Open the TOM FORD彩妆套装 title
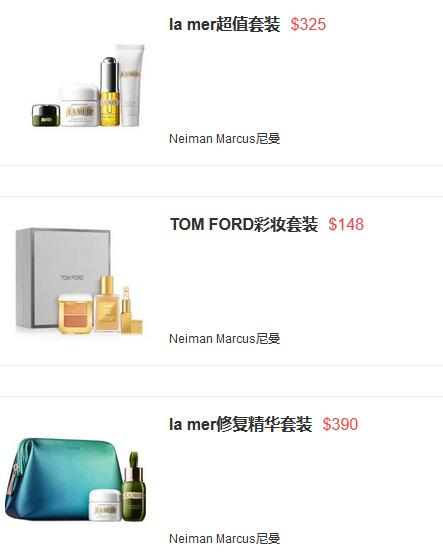This screenshot has width=443, height=560. point(244,224)
